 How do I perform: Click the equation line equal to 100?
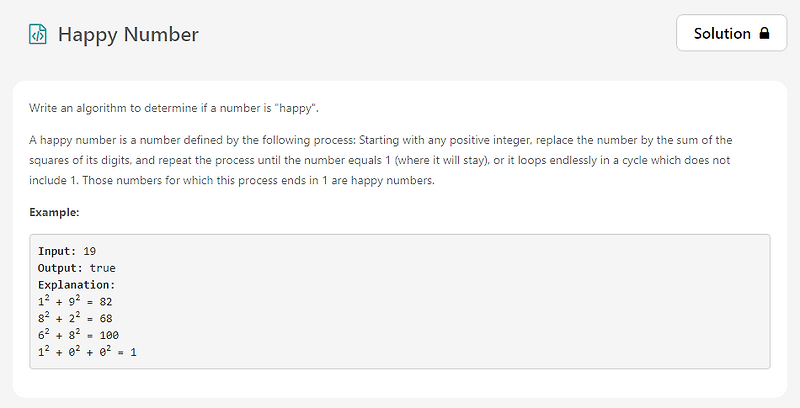(x=78, y=335)
